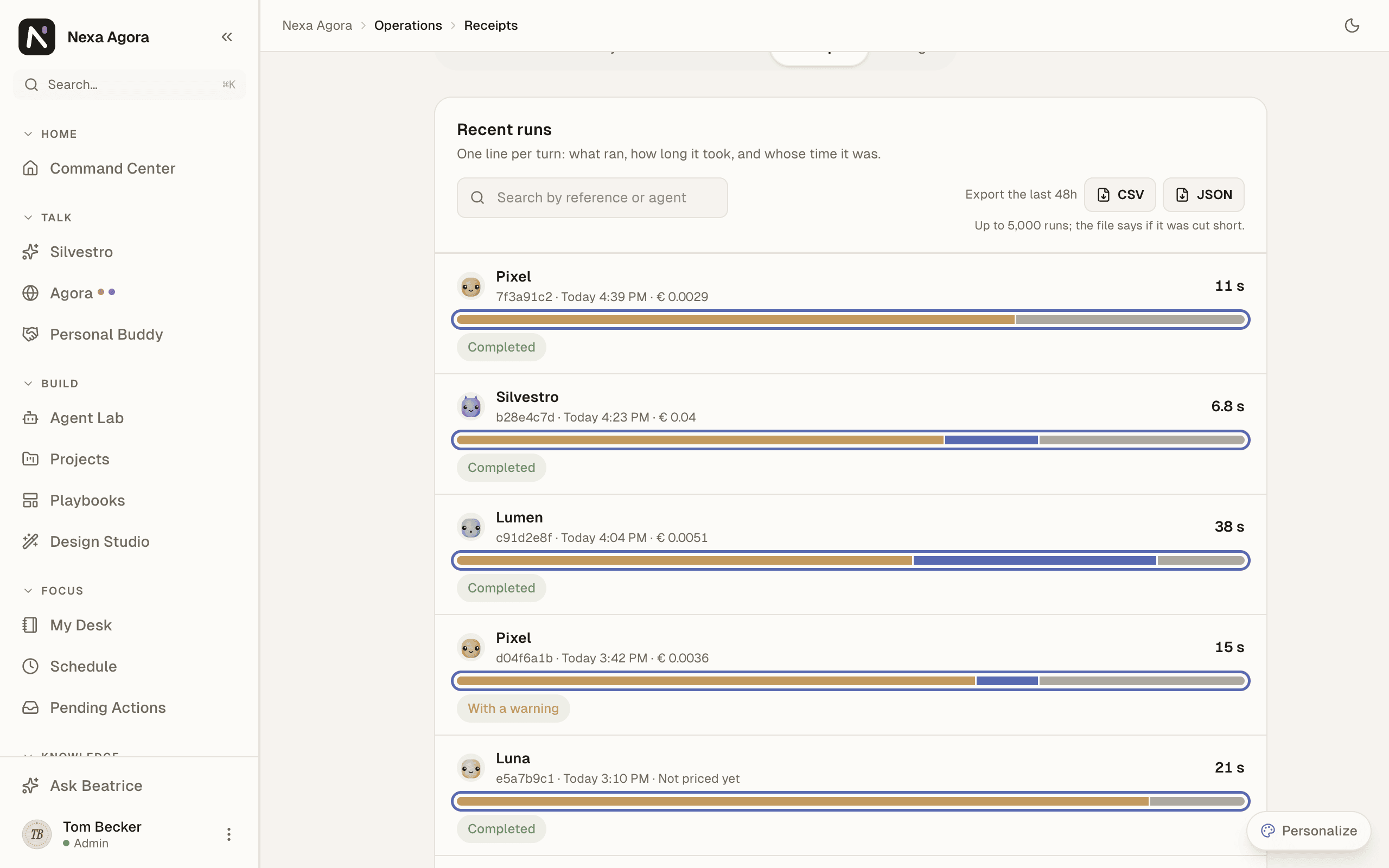Open Schedule clock icon
Screen dimensions: 1389x868
(x=30, y=667)
